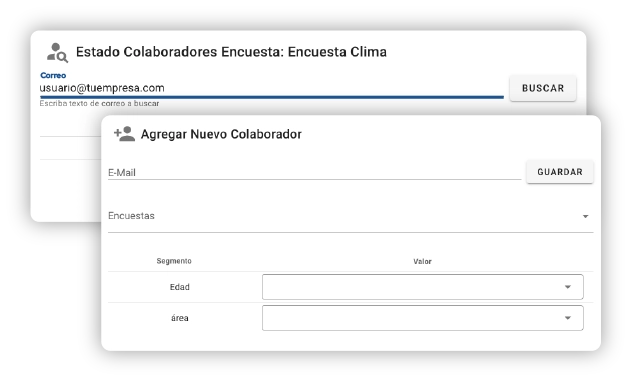Screen dimensions: 631x381
Task: Click the 'Segmento' column header
Action: pyautogui.click(x=174, y=261)
